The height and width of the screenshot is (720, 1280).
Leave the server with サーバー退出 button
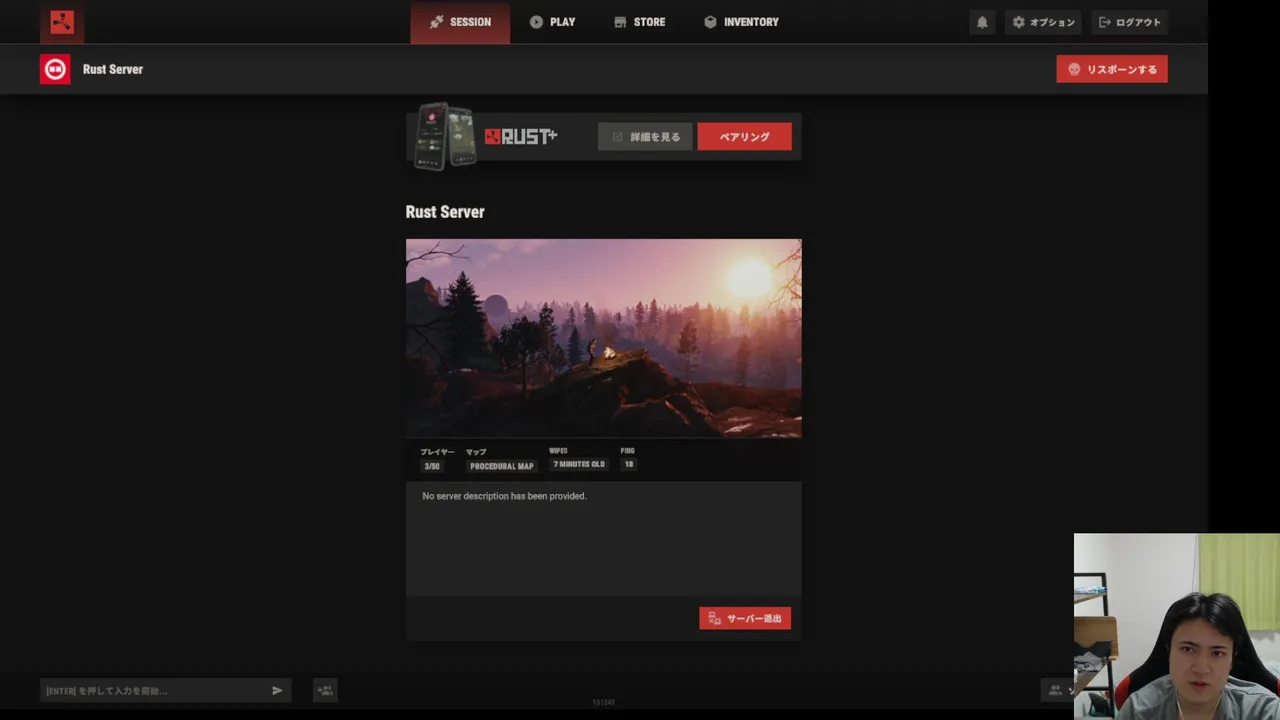click(x=745, y=619)
